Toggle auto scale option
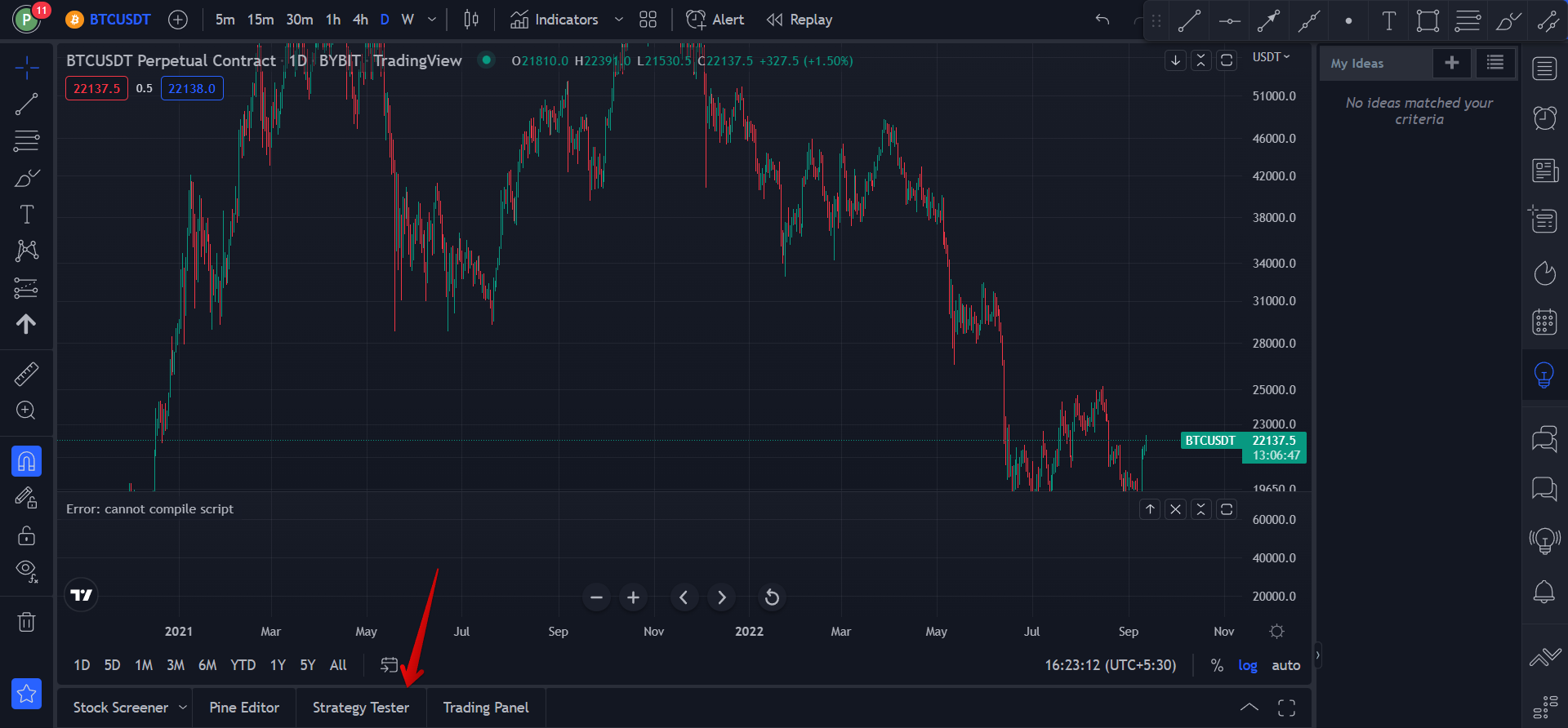 tap(1285, 665)
